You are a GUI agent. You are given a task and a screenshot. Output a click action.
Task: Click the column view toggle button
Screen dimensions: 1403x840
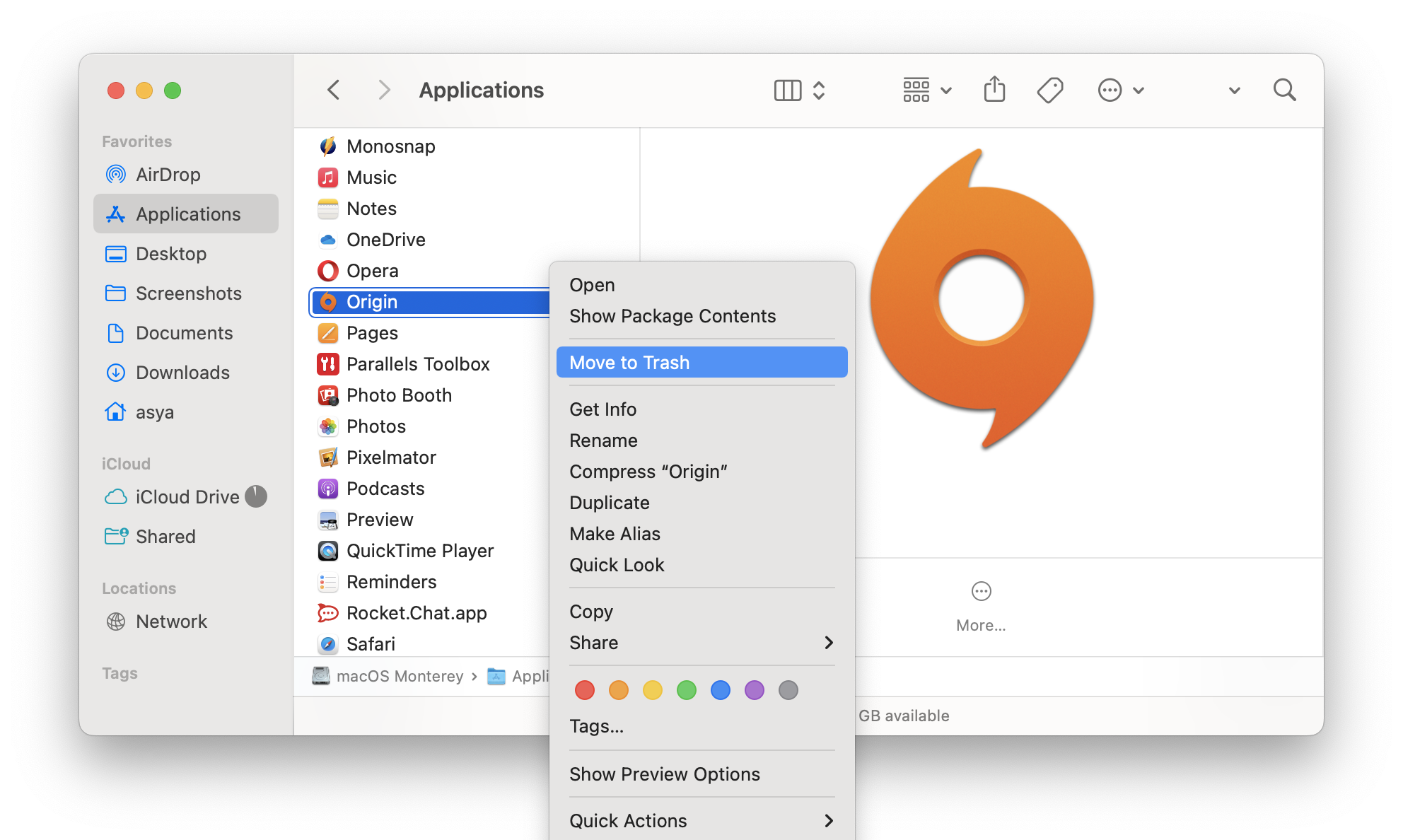click(790, 90)
